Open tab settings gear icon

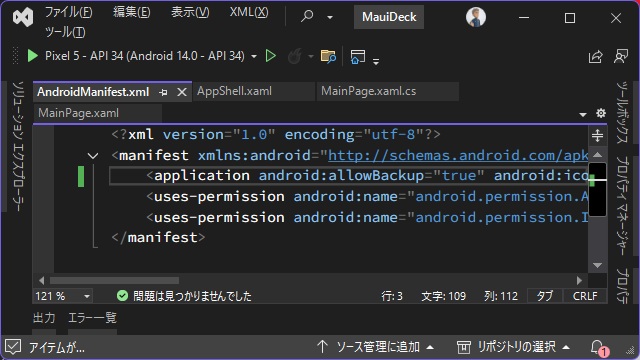coord(600,113)
